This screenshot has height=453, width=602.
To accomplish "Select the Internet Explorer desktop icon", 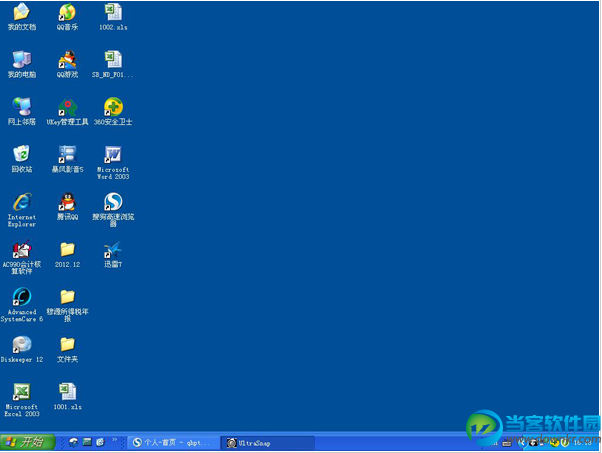I will click(x=22, y=210).
